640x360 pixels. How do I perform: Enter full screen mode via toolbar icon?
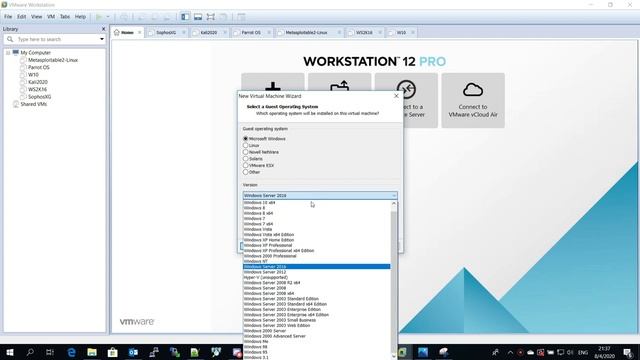coord(211,17)
